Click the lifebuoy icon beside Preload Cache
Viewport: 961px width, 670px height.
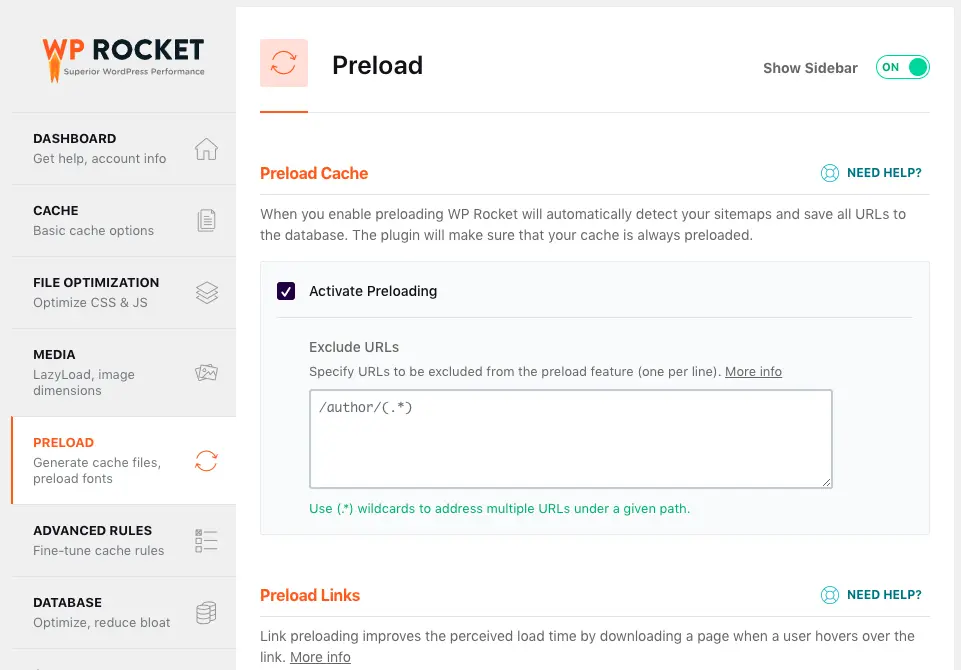point(830,173)
